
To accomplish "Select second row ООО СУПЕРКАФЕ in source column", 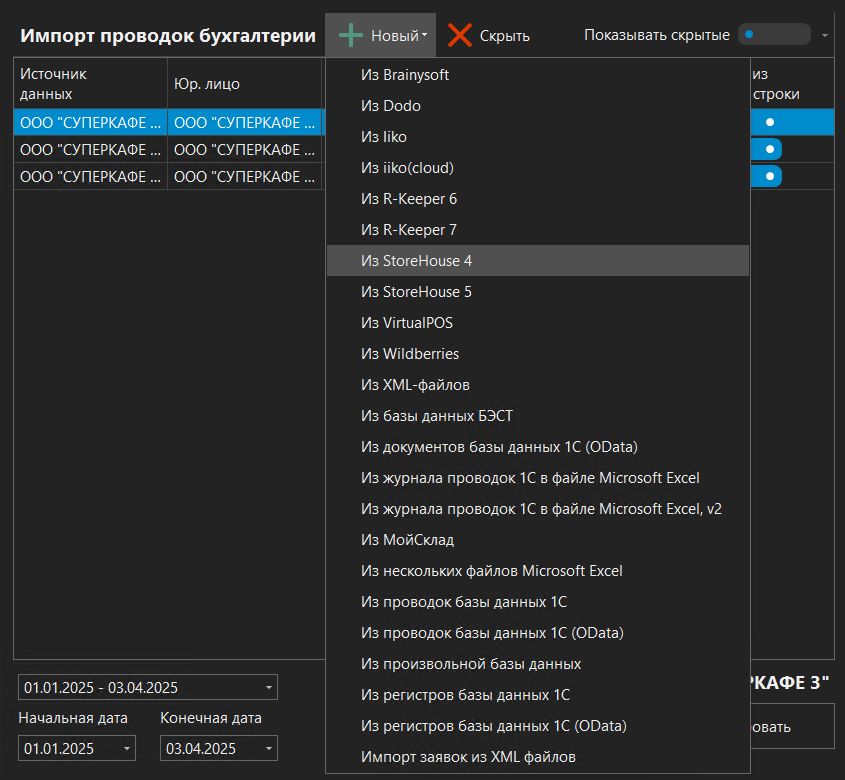I will pos(89,149).
